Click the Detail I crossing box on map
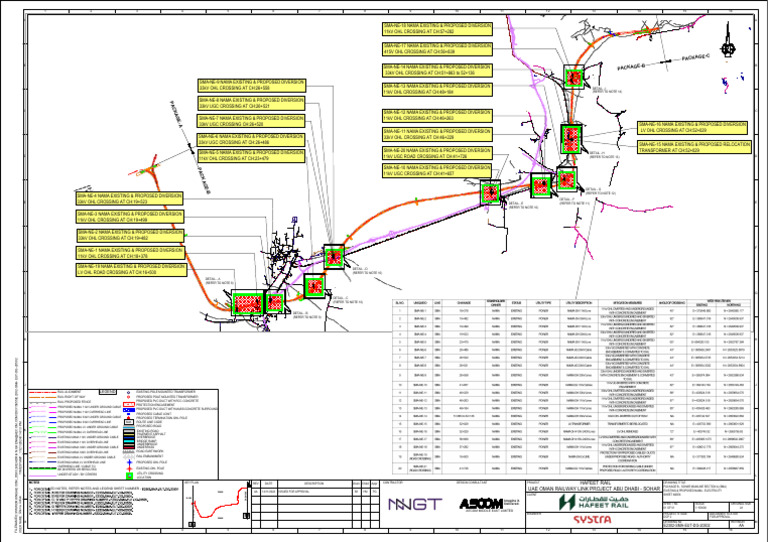Viewport: 768px width, 542px height. point(574,77)
